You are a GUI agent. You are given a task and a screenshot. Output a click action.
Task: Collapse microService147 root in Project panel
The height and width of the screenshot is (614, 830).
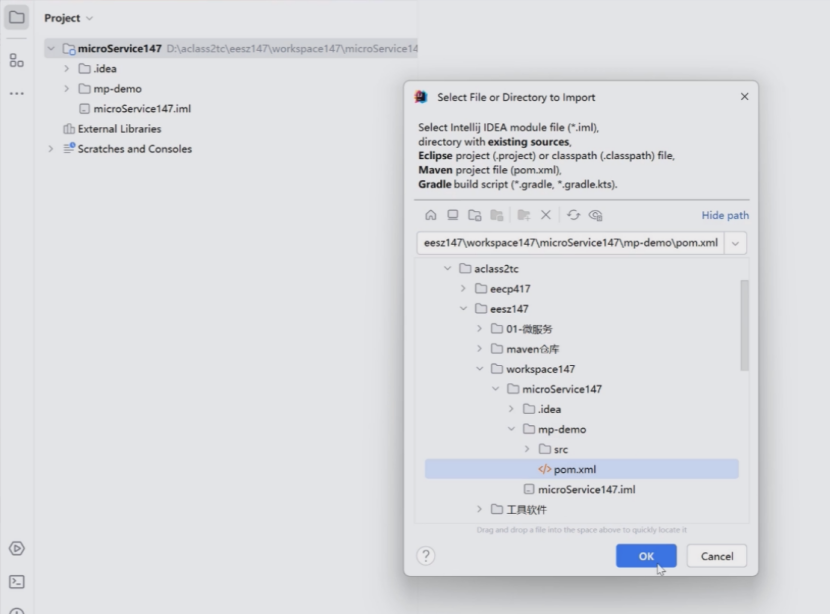click(51, 49)
